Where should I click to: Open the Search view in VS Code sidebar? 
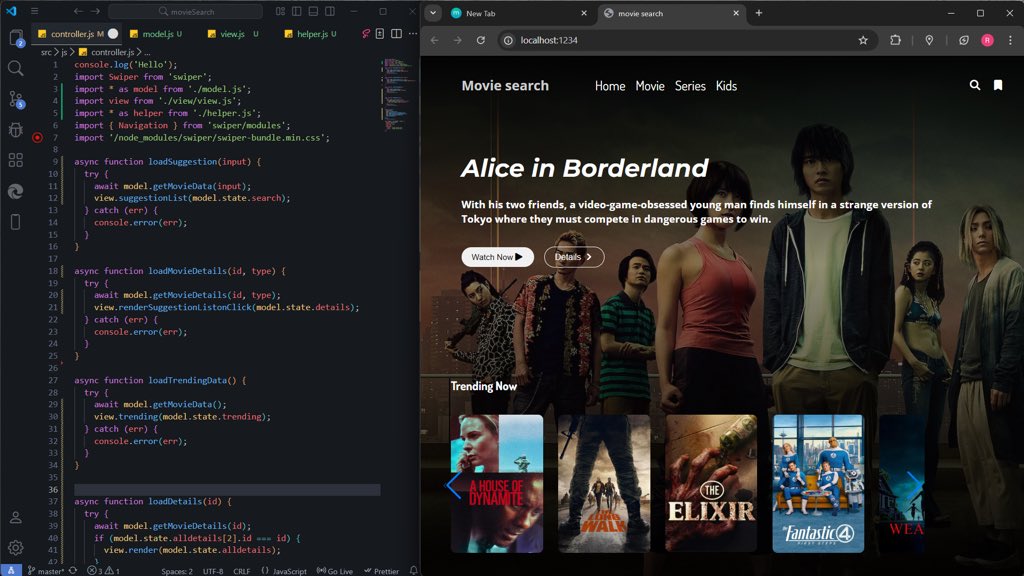point(16,68)
